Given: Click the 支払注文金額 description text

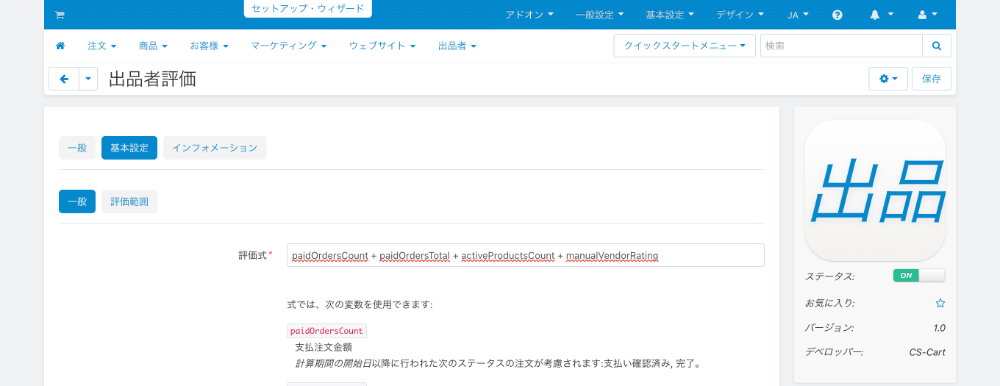Looking at the screenshot, I should tap(323, 348).
